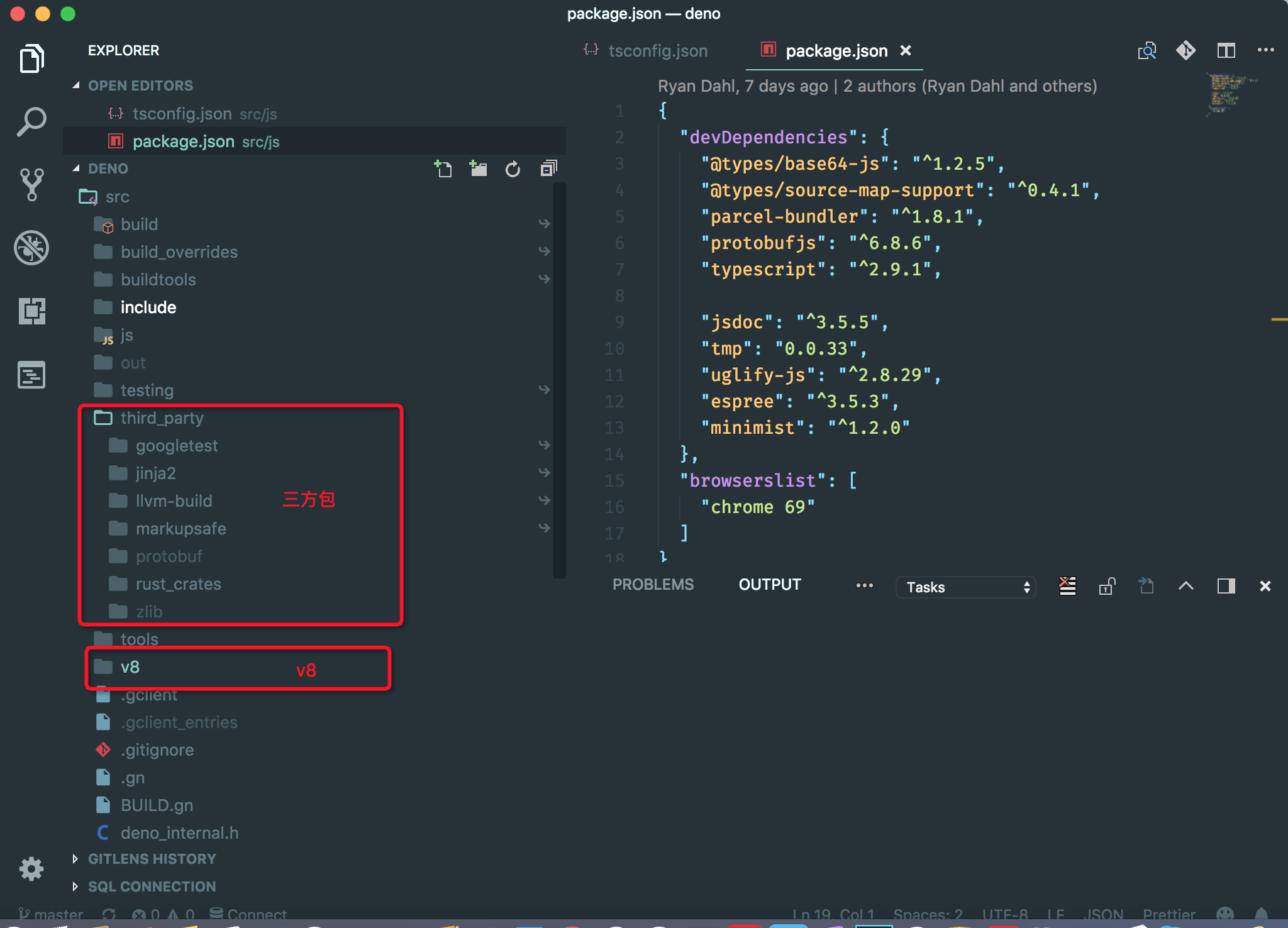Click the Spaces: 2 indentation setting
This screenshot has height=928, width=1288.
tap(928, 914)
